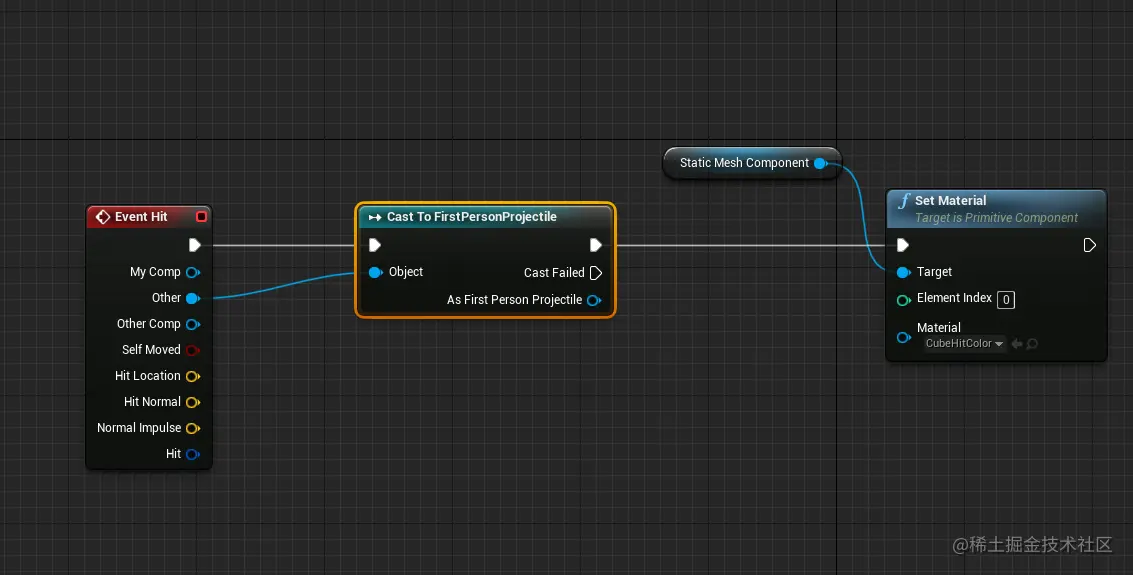Image resolution: width=1133 pixels, height=575 pixels.
Task: Click the cast arrow icon on Cast node
Action: click(x=375, y=217)
